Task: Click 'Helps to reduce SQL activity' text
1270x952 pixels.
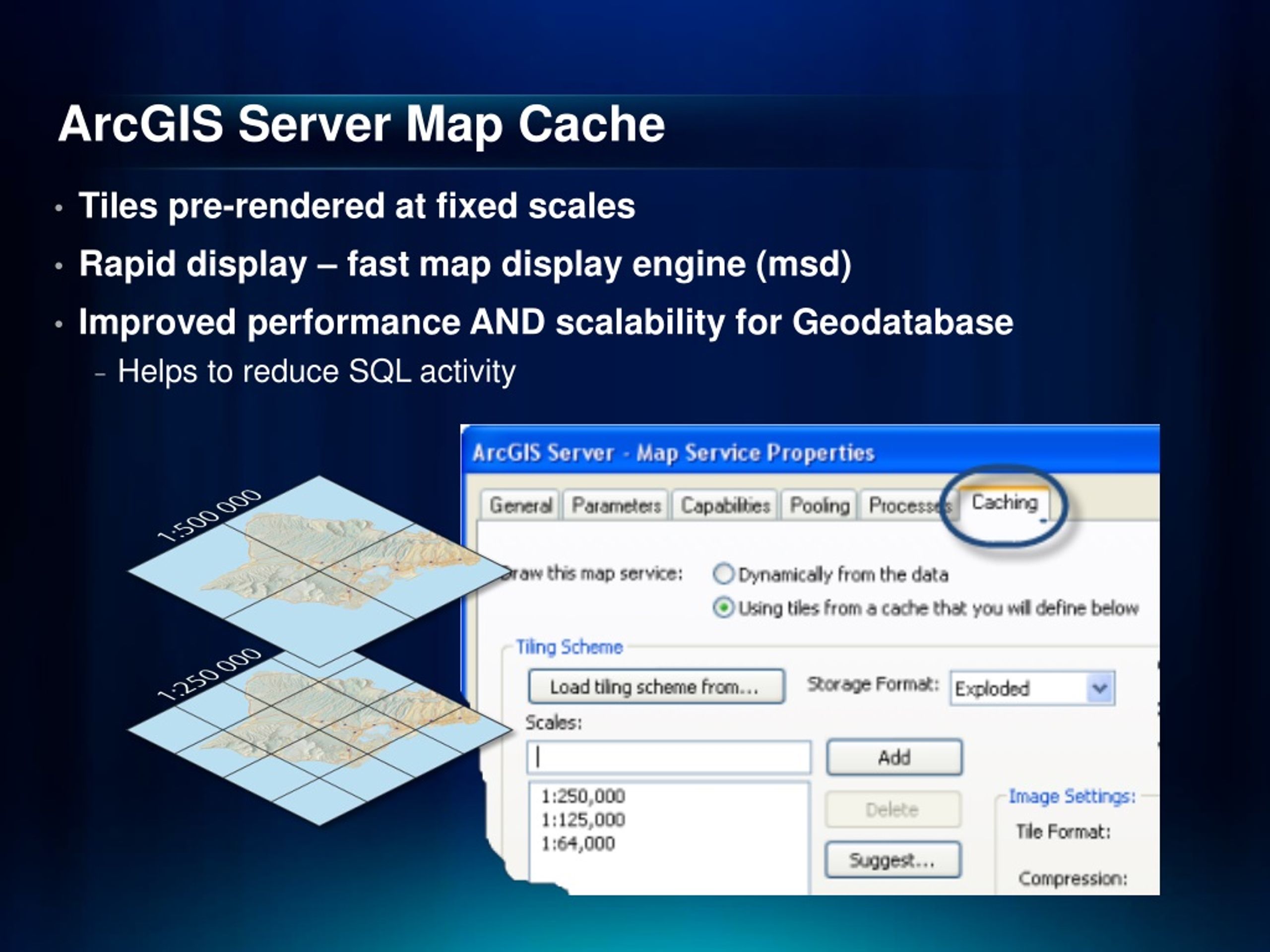Action: tap(317, 372)
